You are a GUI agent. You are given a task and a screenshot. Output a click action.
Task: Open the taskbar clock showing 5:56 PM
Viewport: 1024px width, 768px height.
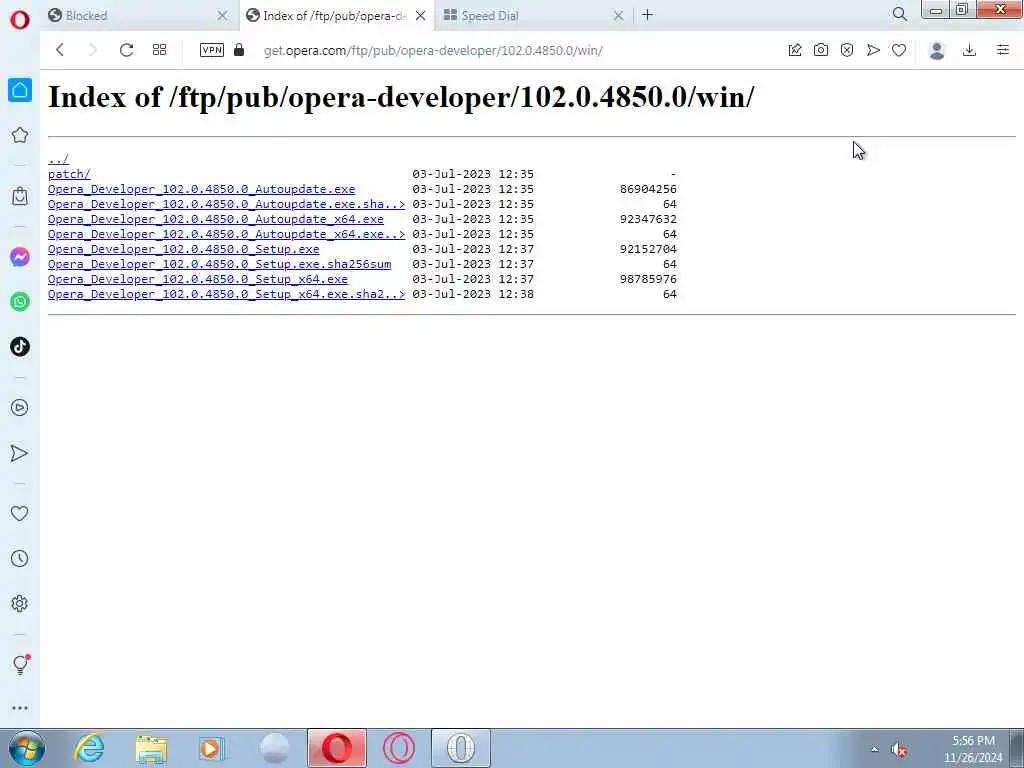973,749
